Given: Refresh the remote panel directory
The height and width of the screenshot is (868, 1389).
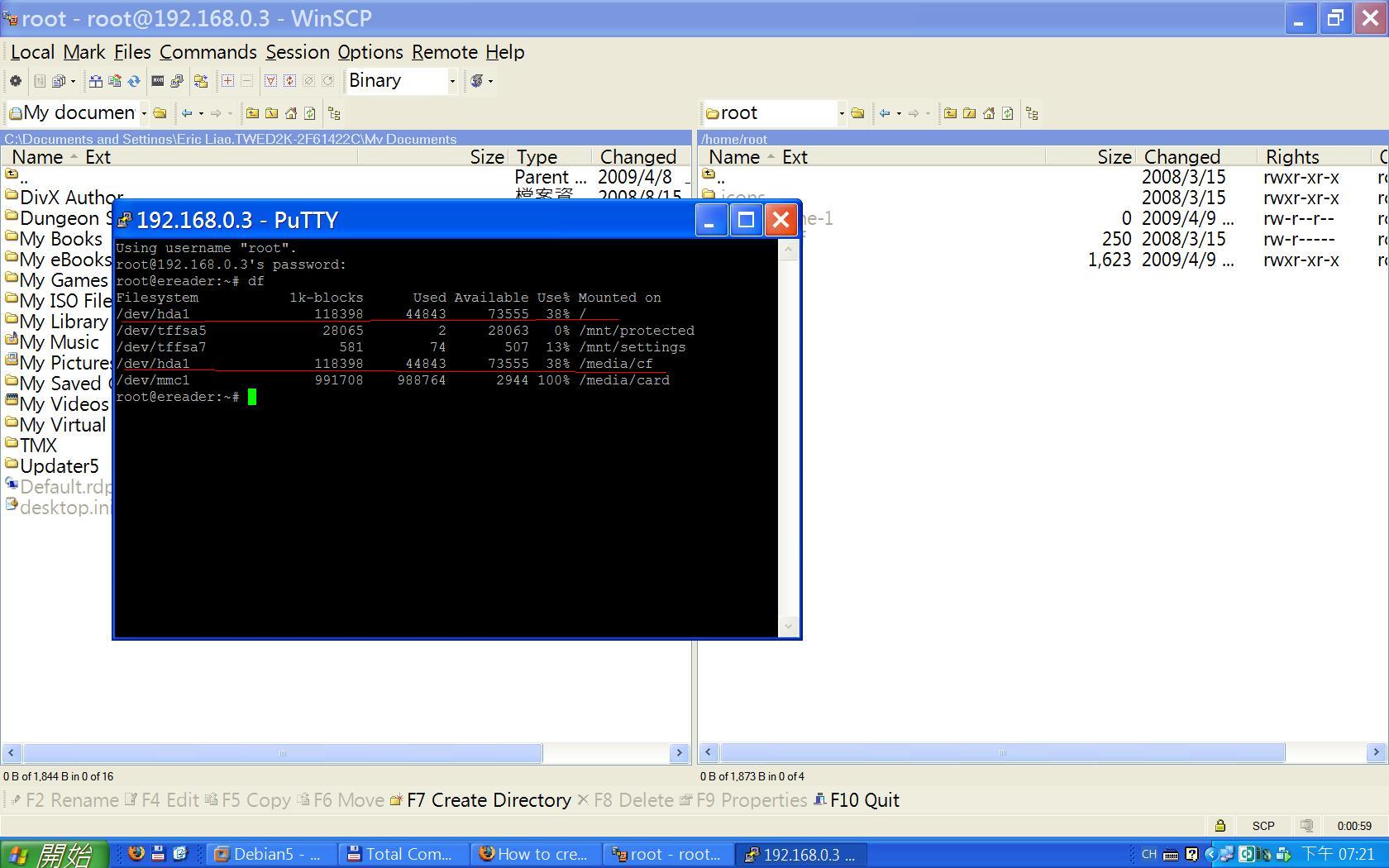Looking at the screenshot, I should (1008, 113).
